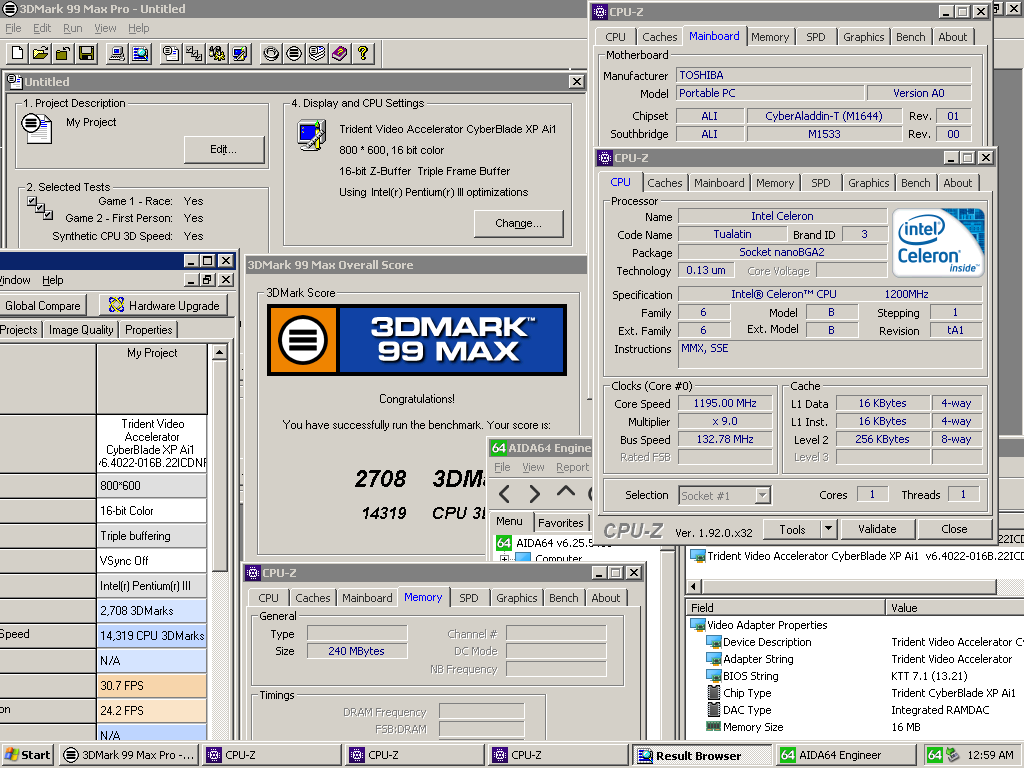The height and width of the screenshot is (768, 1024).
Task: Open Favorites tab in AIDA64
Action: [560, 522]
